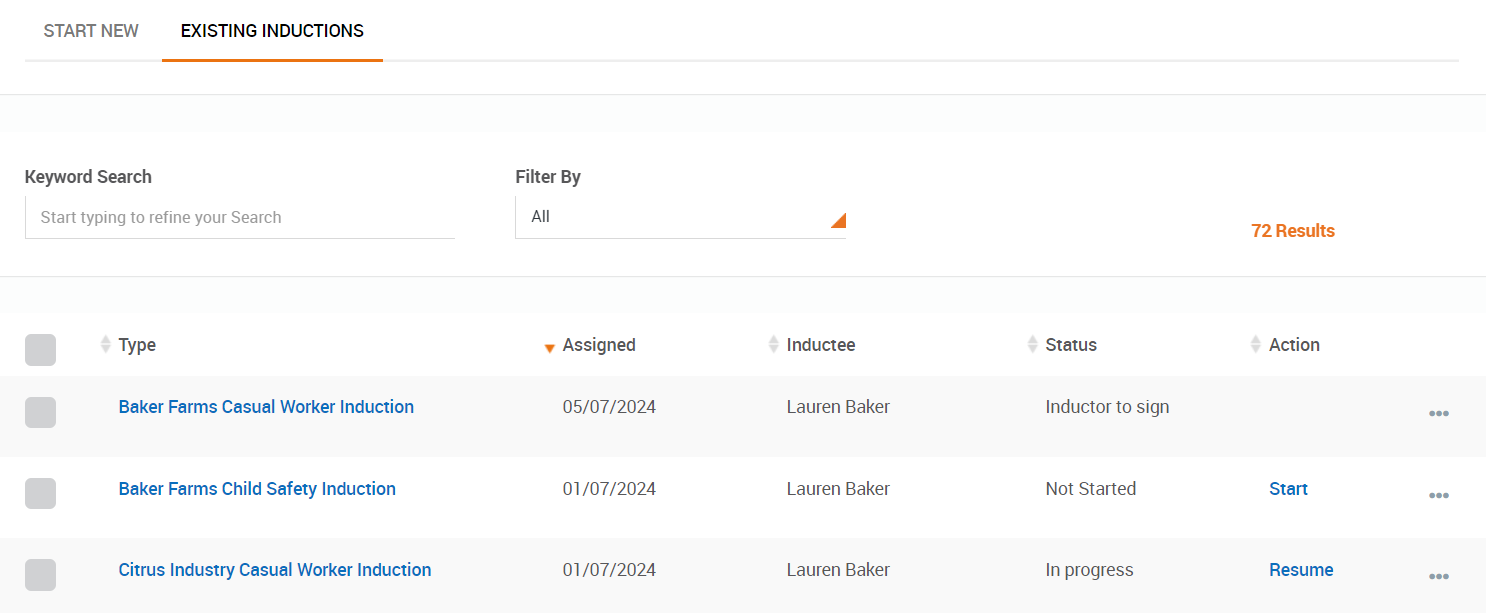Select the EXISTING INDUCTIONS tab
Screen dimensions: 1486x613
[x=271, y=30]
